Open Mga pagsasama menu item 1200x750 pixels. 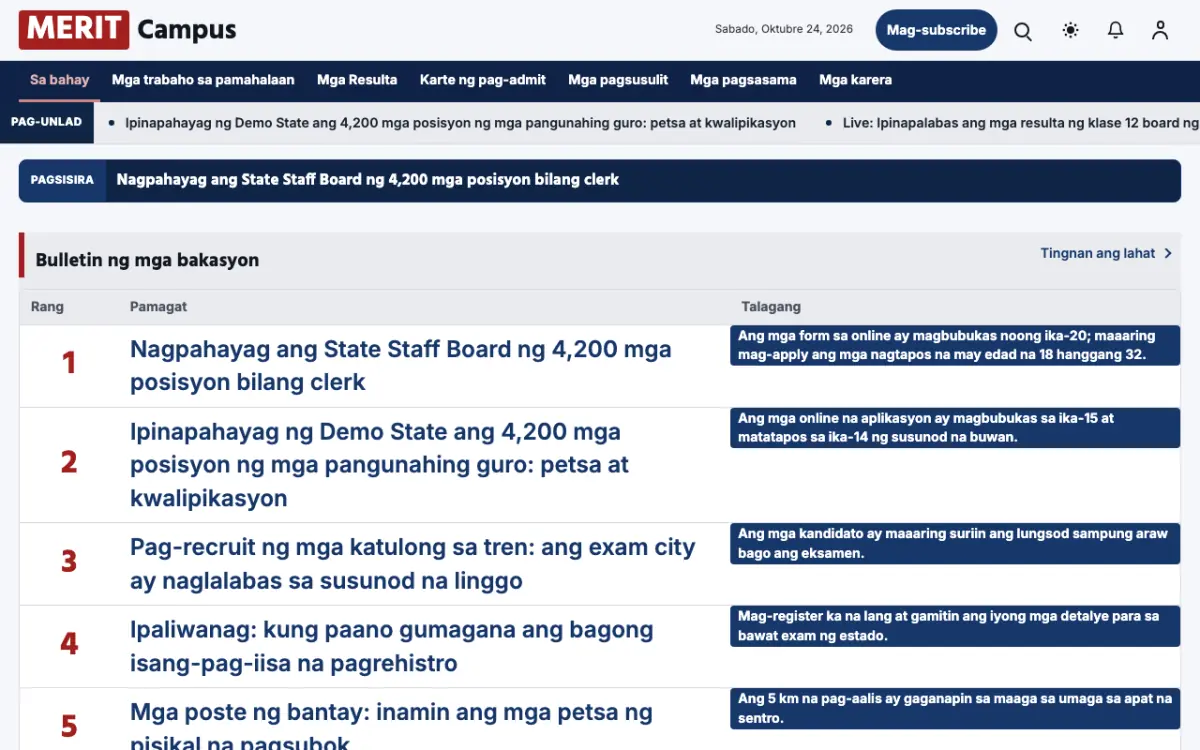(743, 80)
